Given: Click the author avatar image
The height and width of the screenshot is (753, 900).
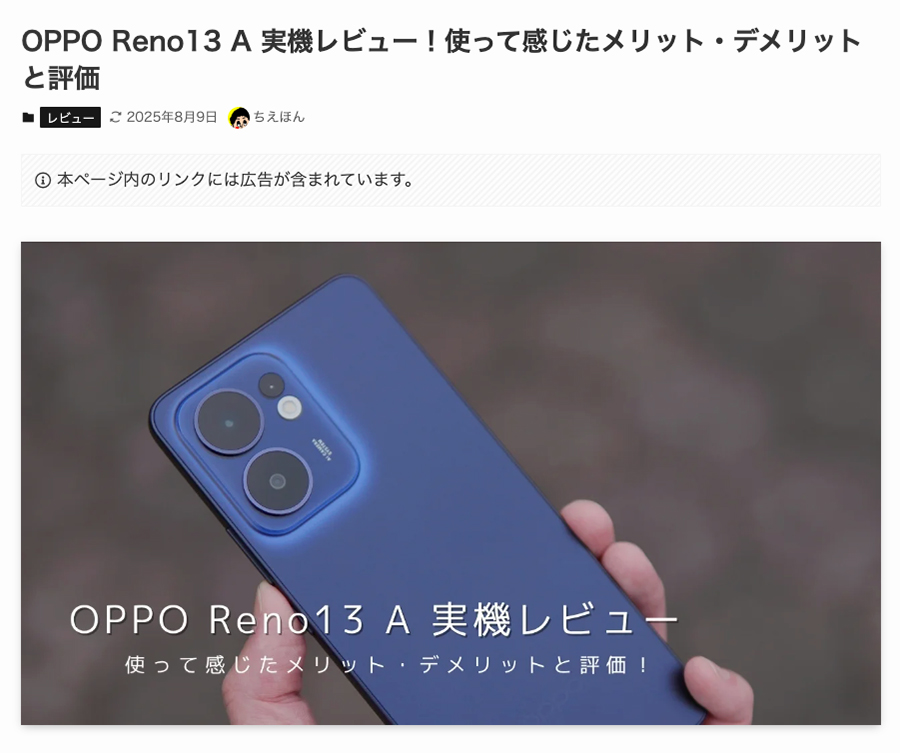Looking at the screenshot, I should click(239, 118).
